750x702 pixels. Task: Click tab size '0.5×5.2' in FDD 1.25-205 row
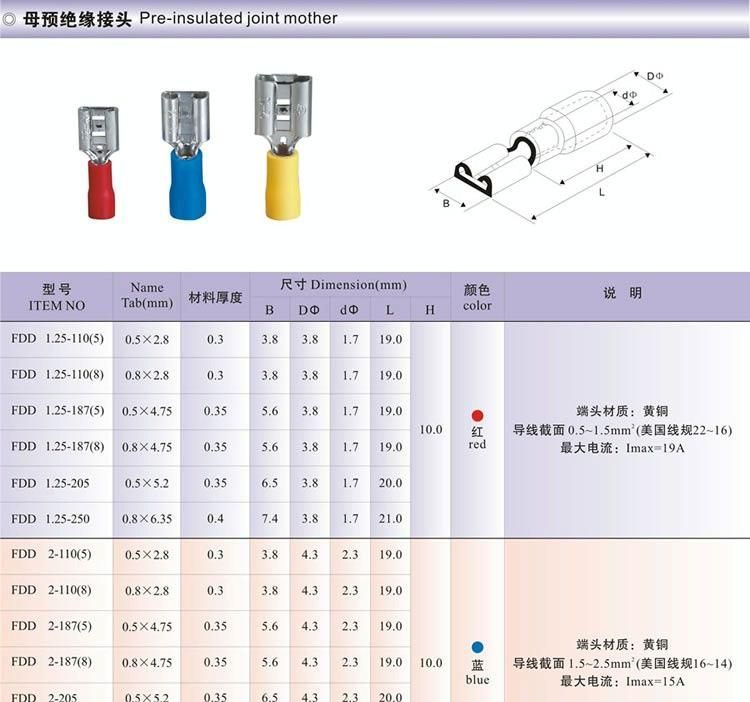(147, 483)
